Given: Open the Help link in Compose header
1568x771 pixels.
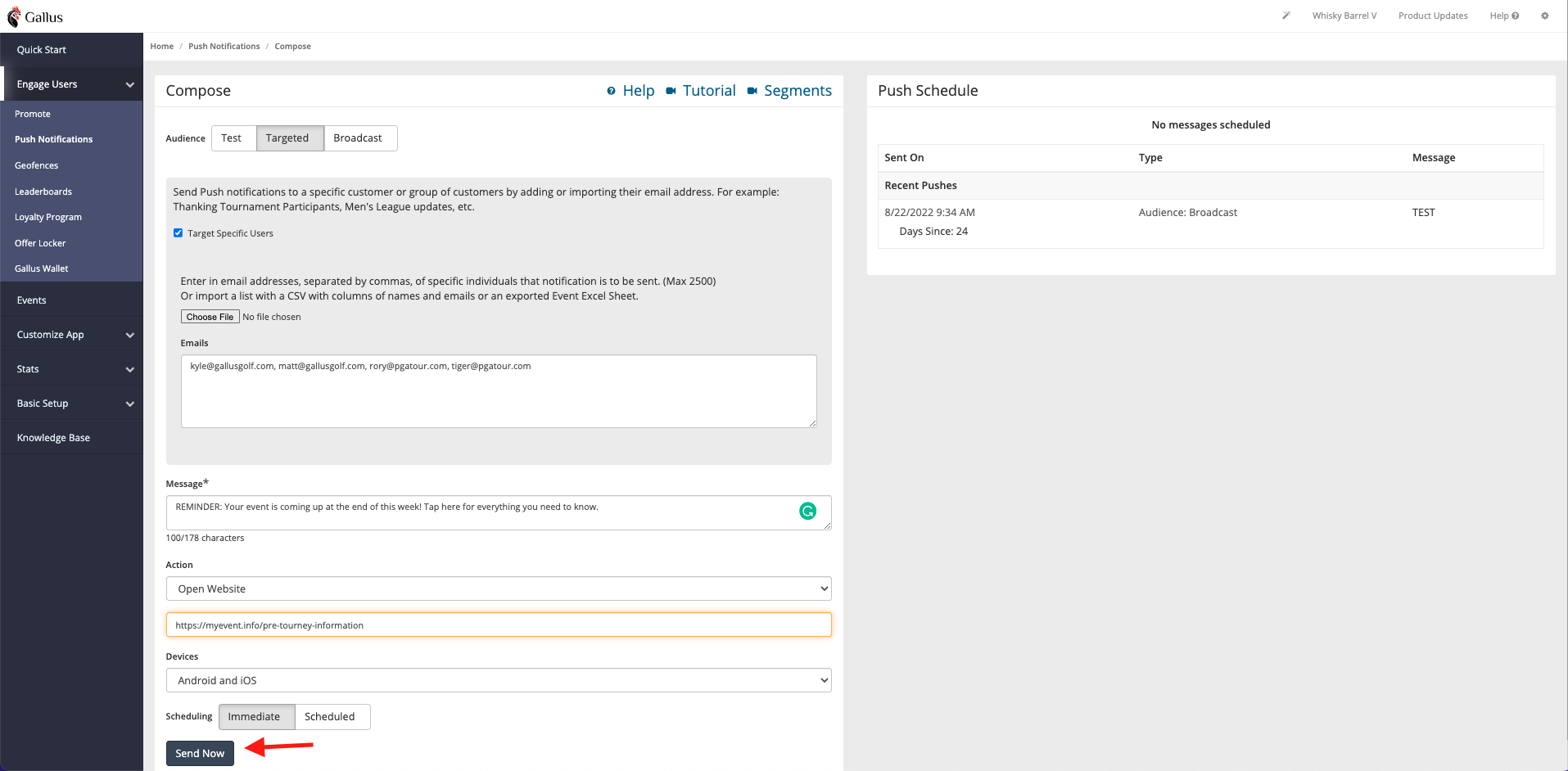Looking at the screenshot, I should (x=638, y=91).
